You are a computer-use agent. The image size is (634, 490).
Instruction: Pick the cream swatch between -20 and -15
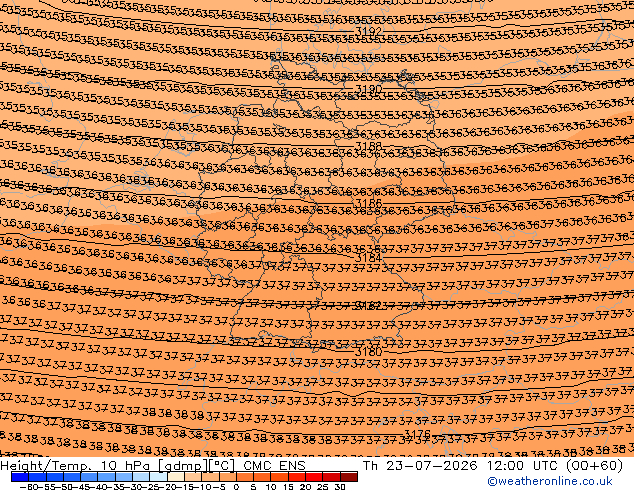(175, 477)
